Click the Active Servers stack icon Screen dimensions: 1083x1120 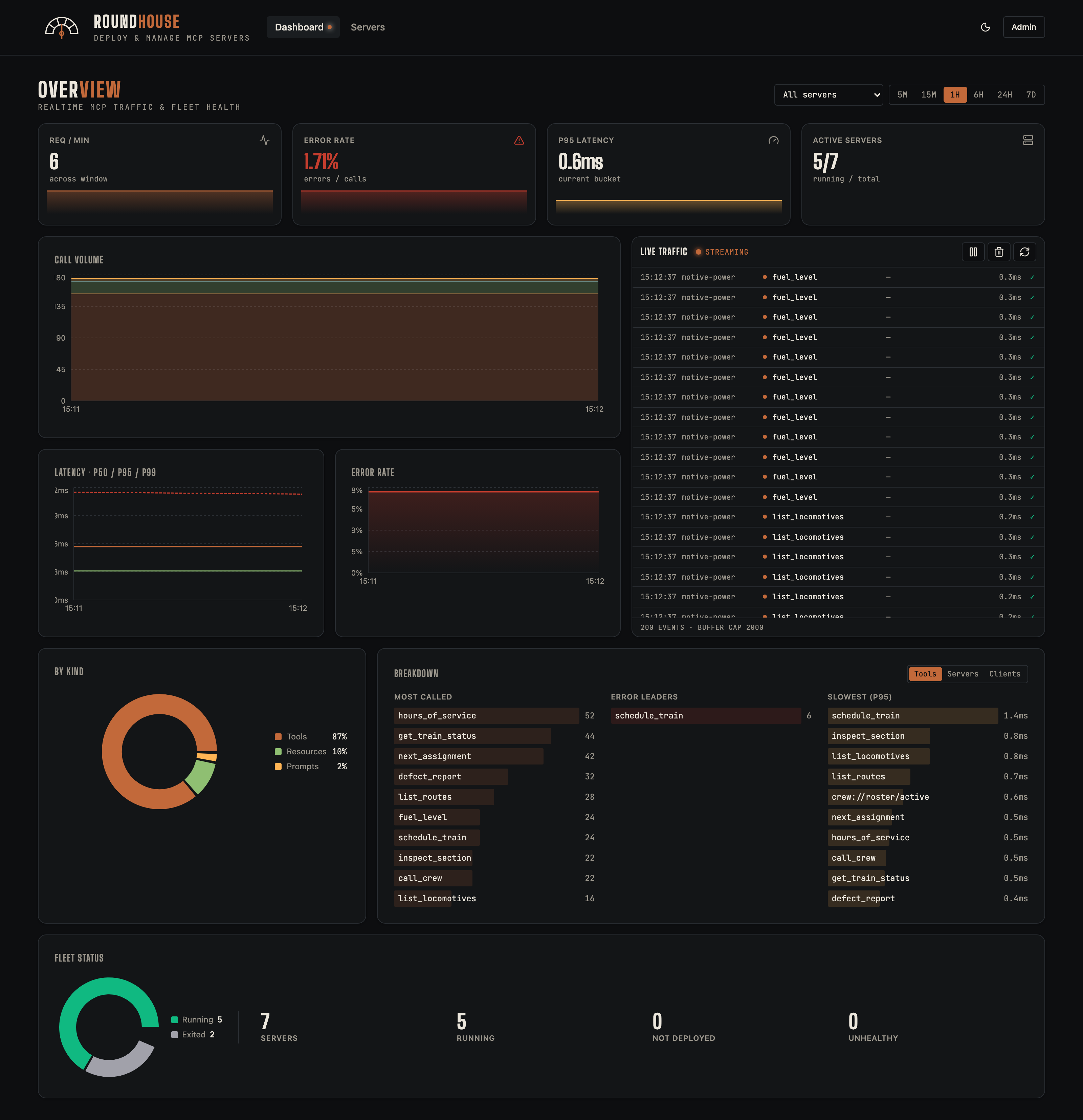pos(1028,140)
